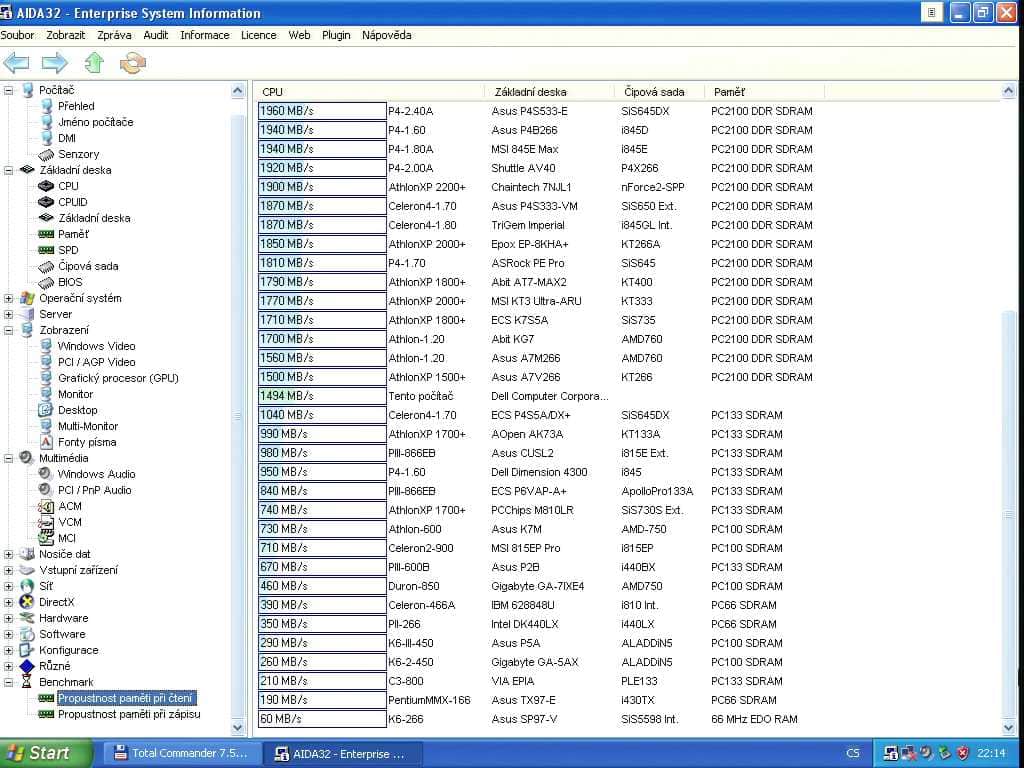The image size is (1024, 768).
Task: Click the green Up arrow toolbar icon
Action: click(x=94, y=63)
